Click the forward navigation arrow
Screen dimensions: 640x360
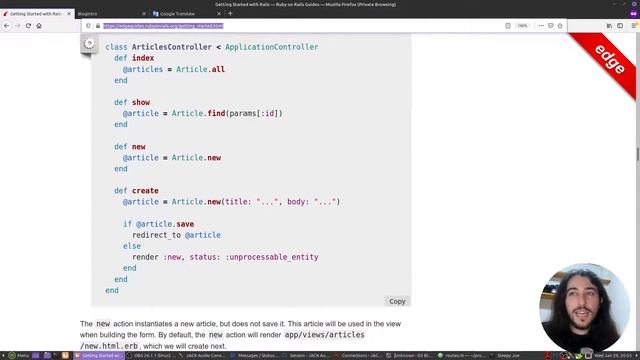pos(18,26)
